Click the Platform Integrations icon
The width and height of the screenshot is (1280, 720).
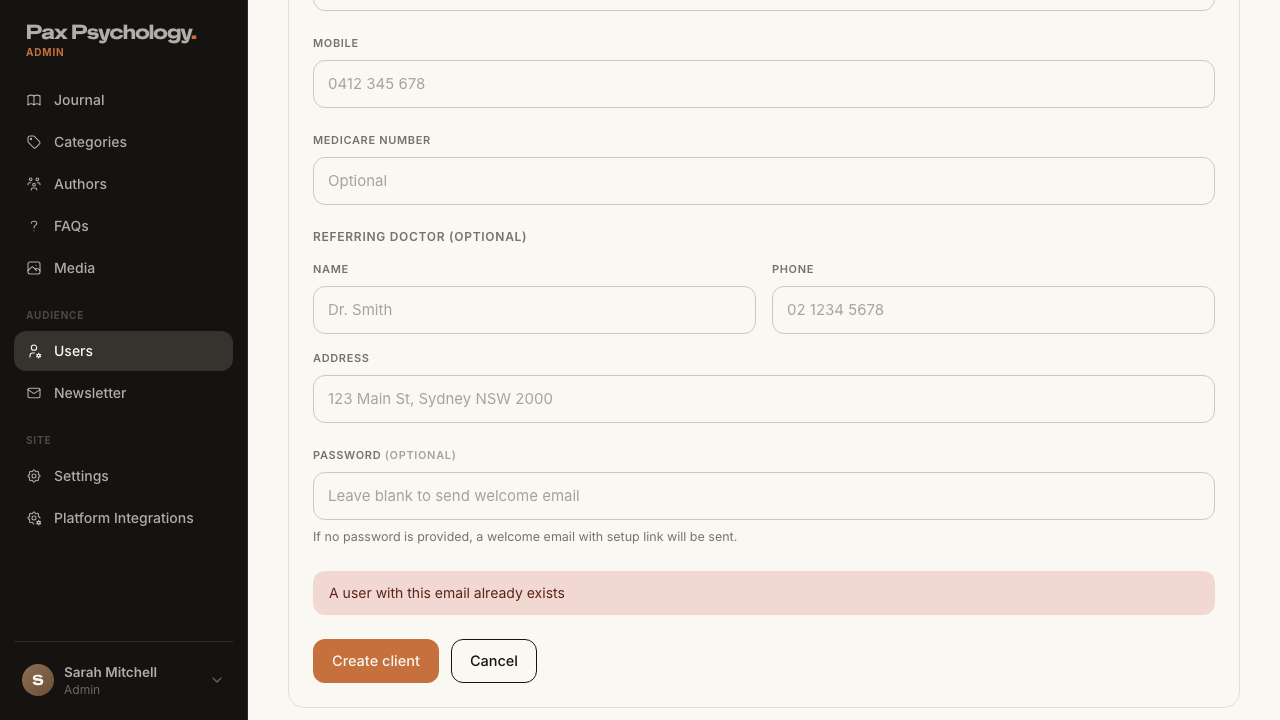pyautogui.click(x=34, y=518)
